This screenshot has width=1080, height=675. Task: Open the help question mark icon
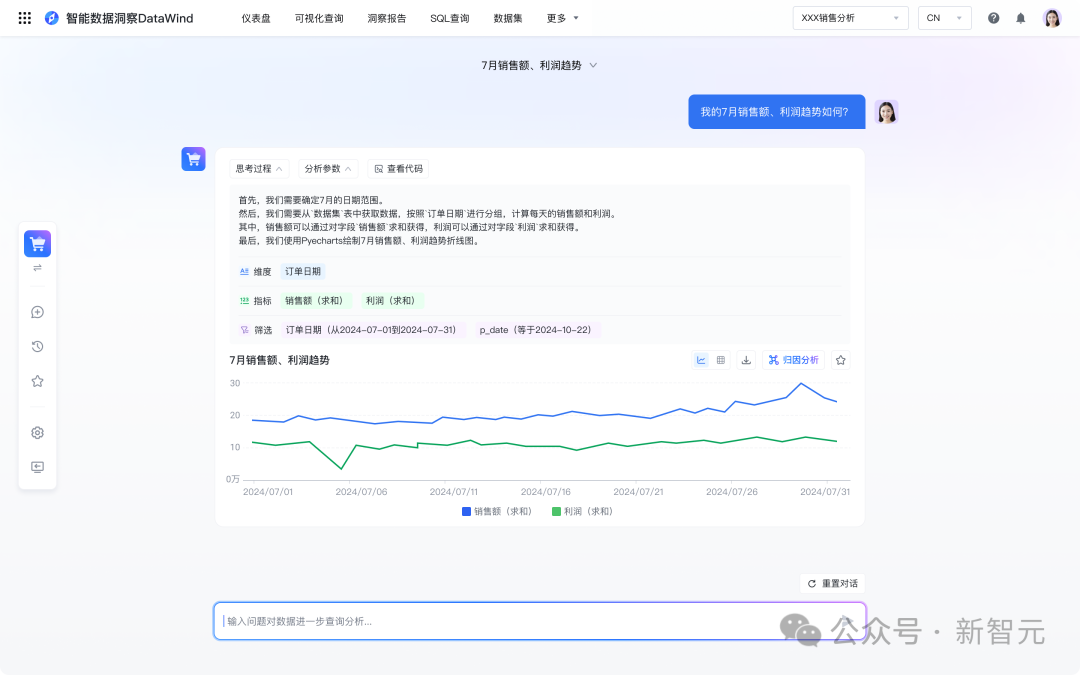tap(993, 18)
